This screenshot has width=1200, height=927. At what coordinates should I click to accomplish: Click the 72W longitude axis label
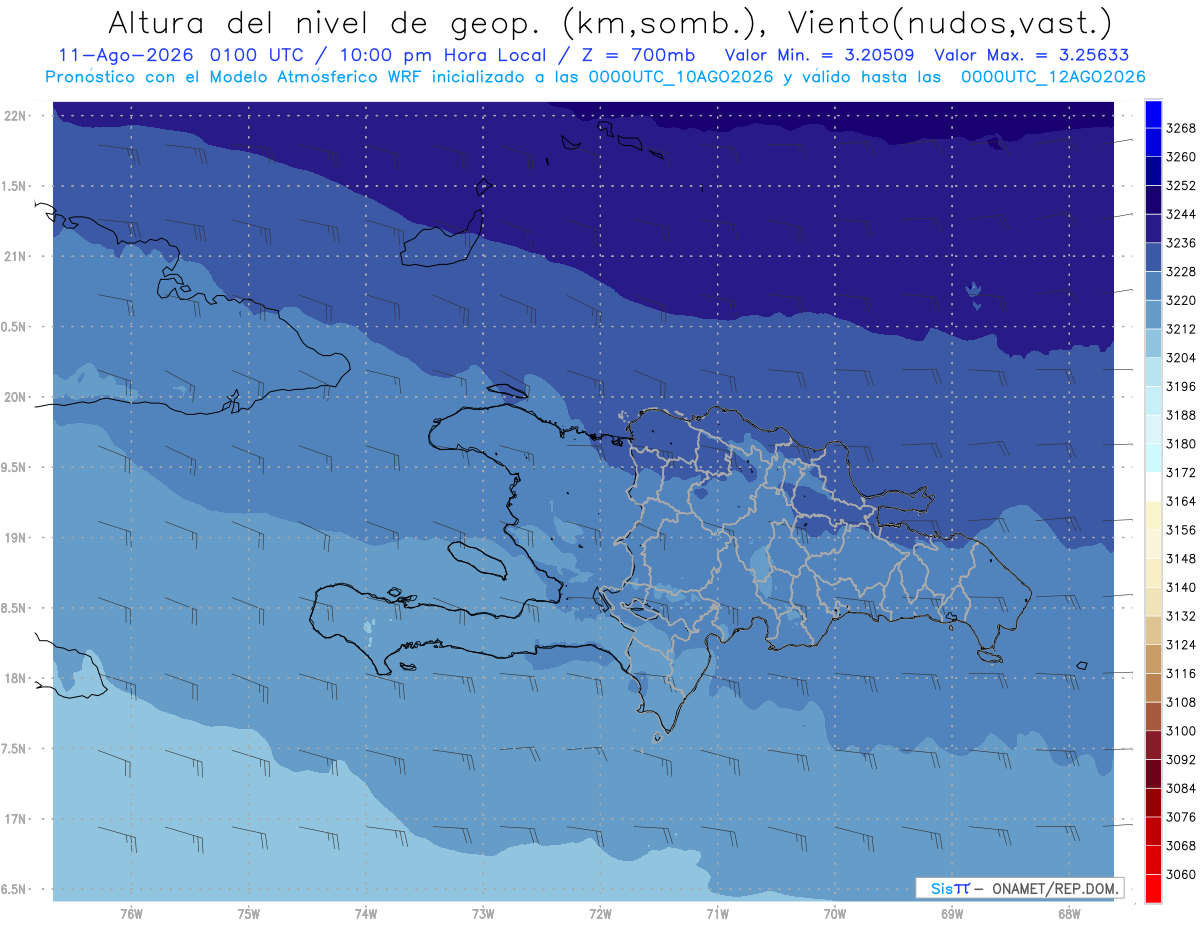pyautogui.click(x=600, y=914)
